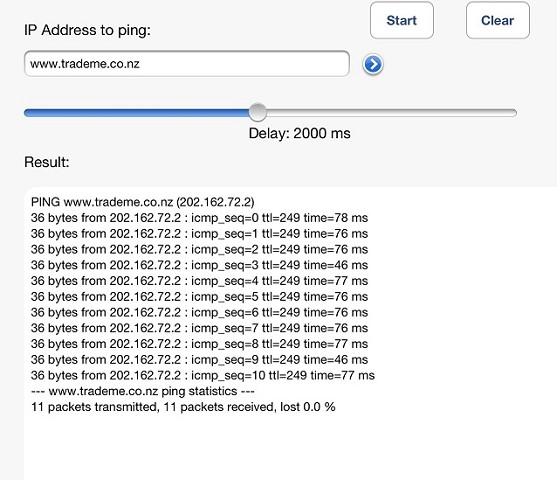Click the icmp_seq=2 result line
This screenshot has height=480, width=557.
(199, 249)
